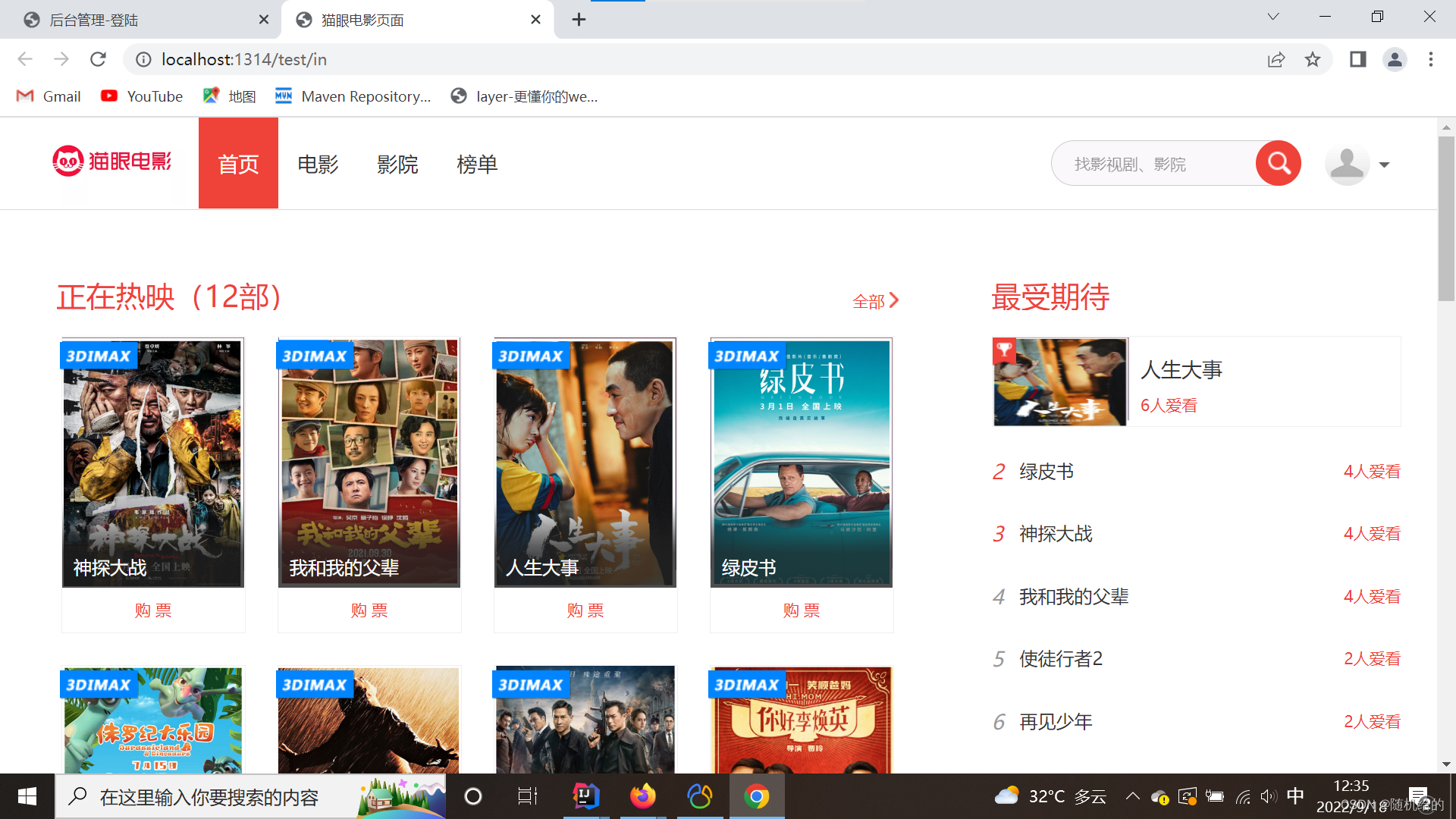
Task: Open the YouTube bookmark
Action: pos(143,96)
